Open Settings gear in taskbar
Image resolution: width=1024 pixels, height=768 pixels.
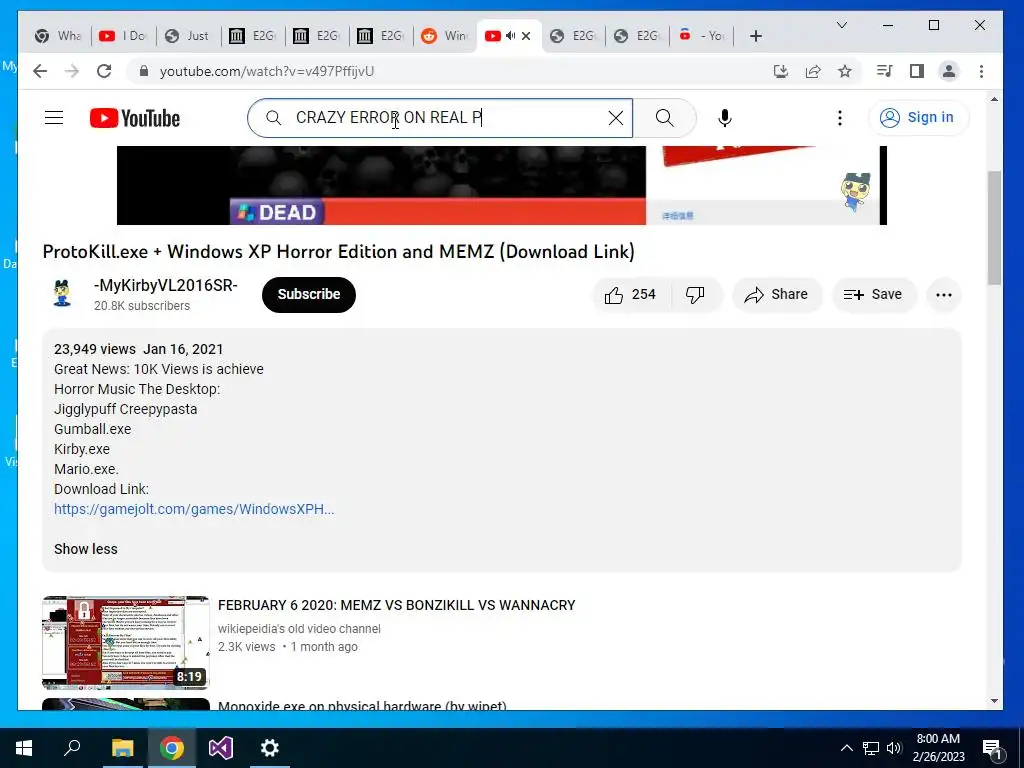270,748
